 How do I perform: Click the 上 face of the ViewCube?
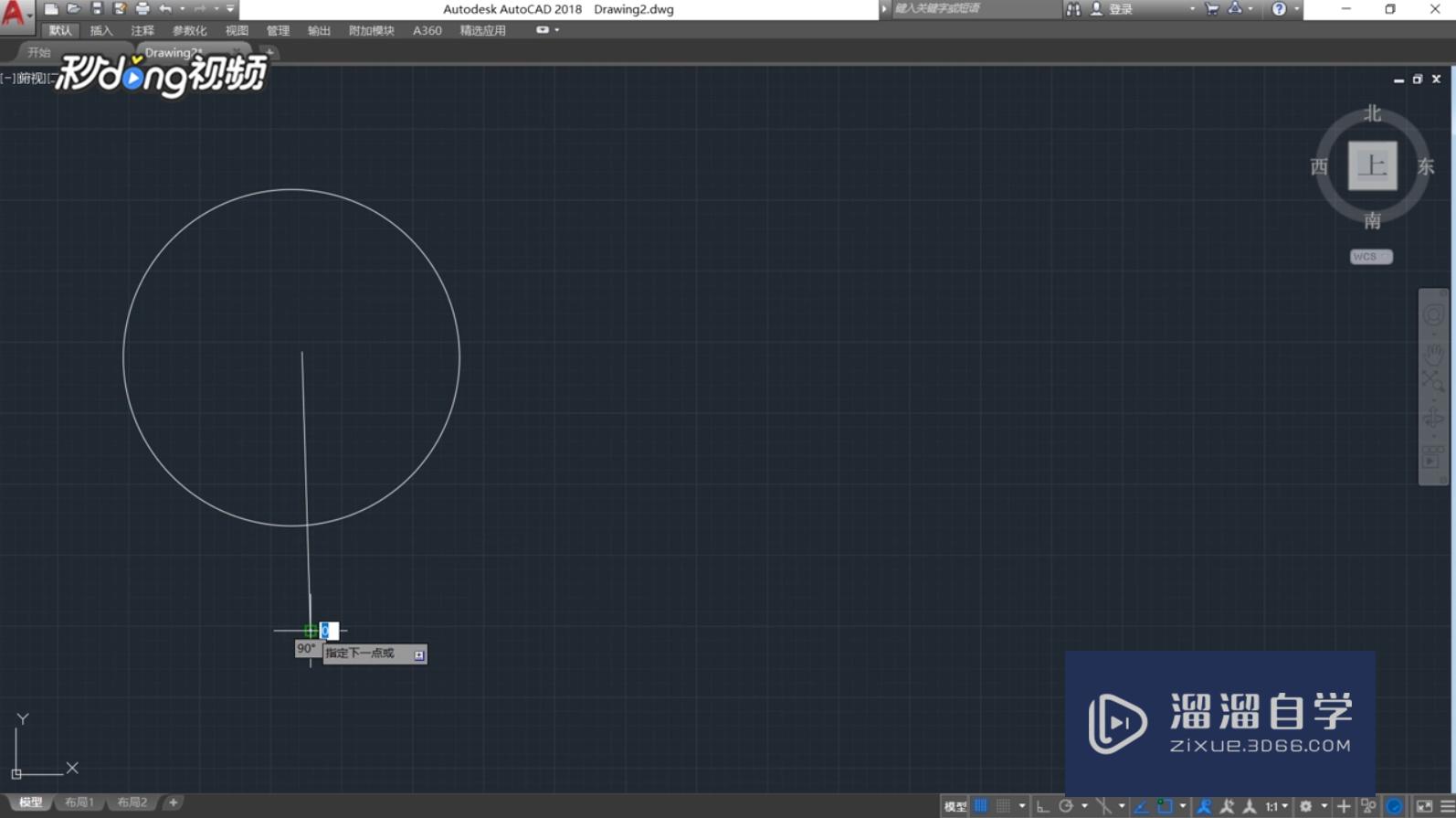pos(1372,165)
